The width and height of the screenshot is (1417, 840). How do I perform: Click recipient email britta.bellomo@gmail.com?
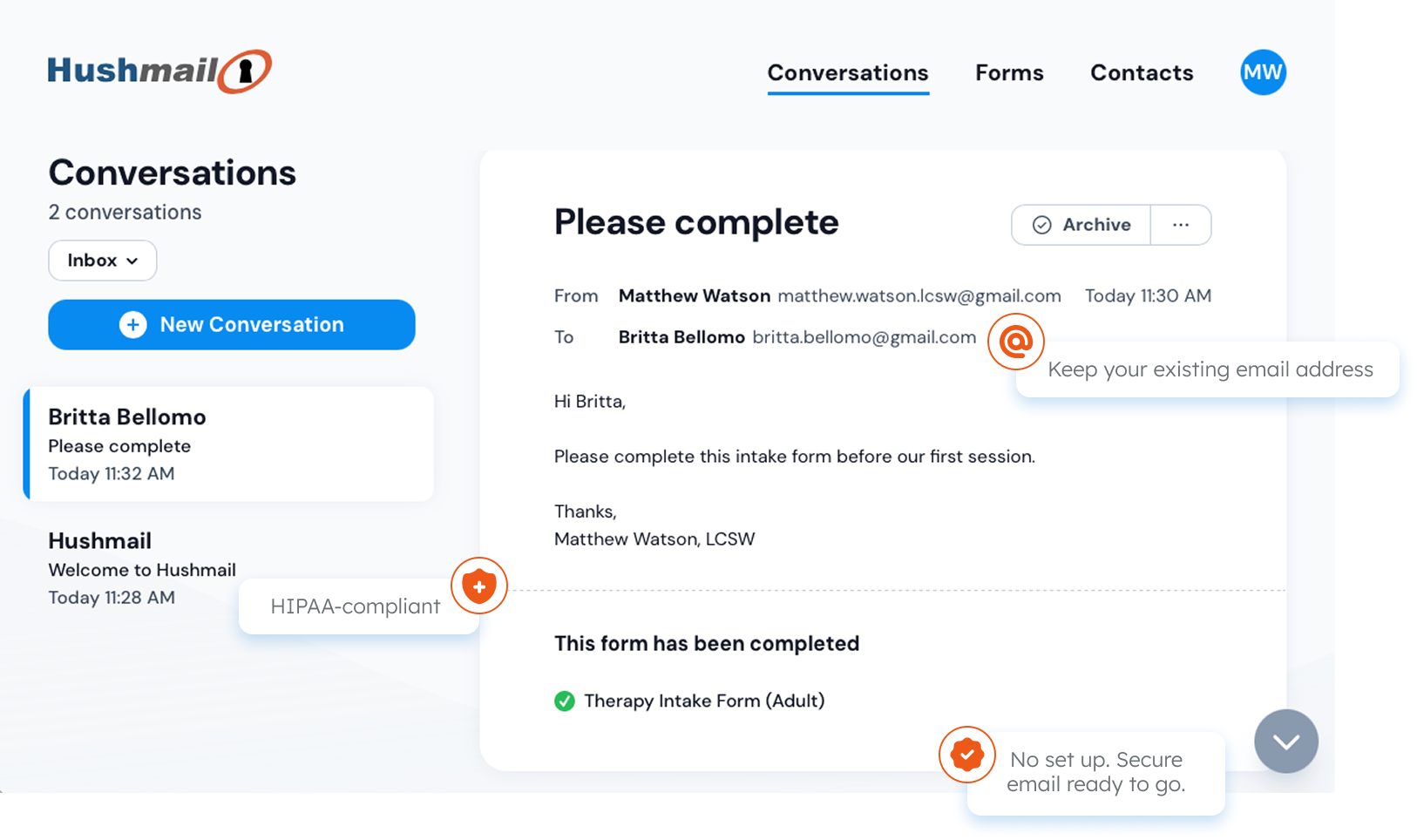(x=864, y=337)
